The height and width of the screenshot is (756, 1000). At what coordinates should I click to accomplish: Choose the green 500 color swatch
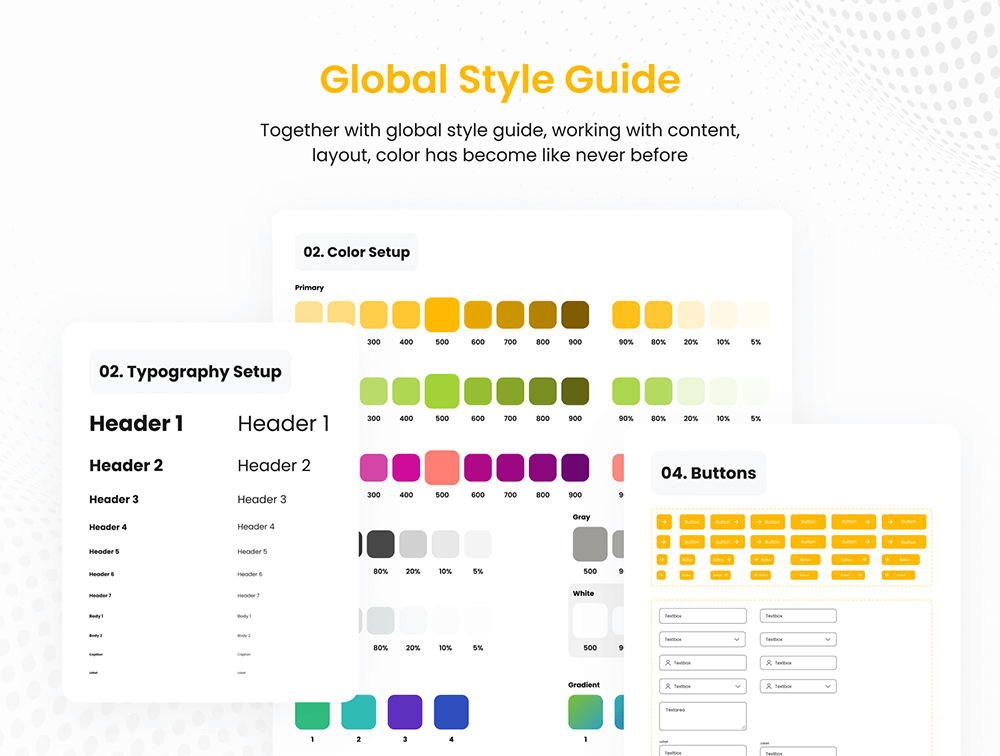(441, 391)
